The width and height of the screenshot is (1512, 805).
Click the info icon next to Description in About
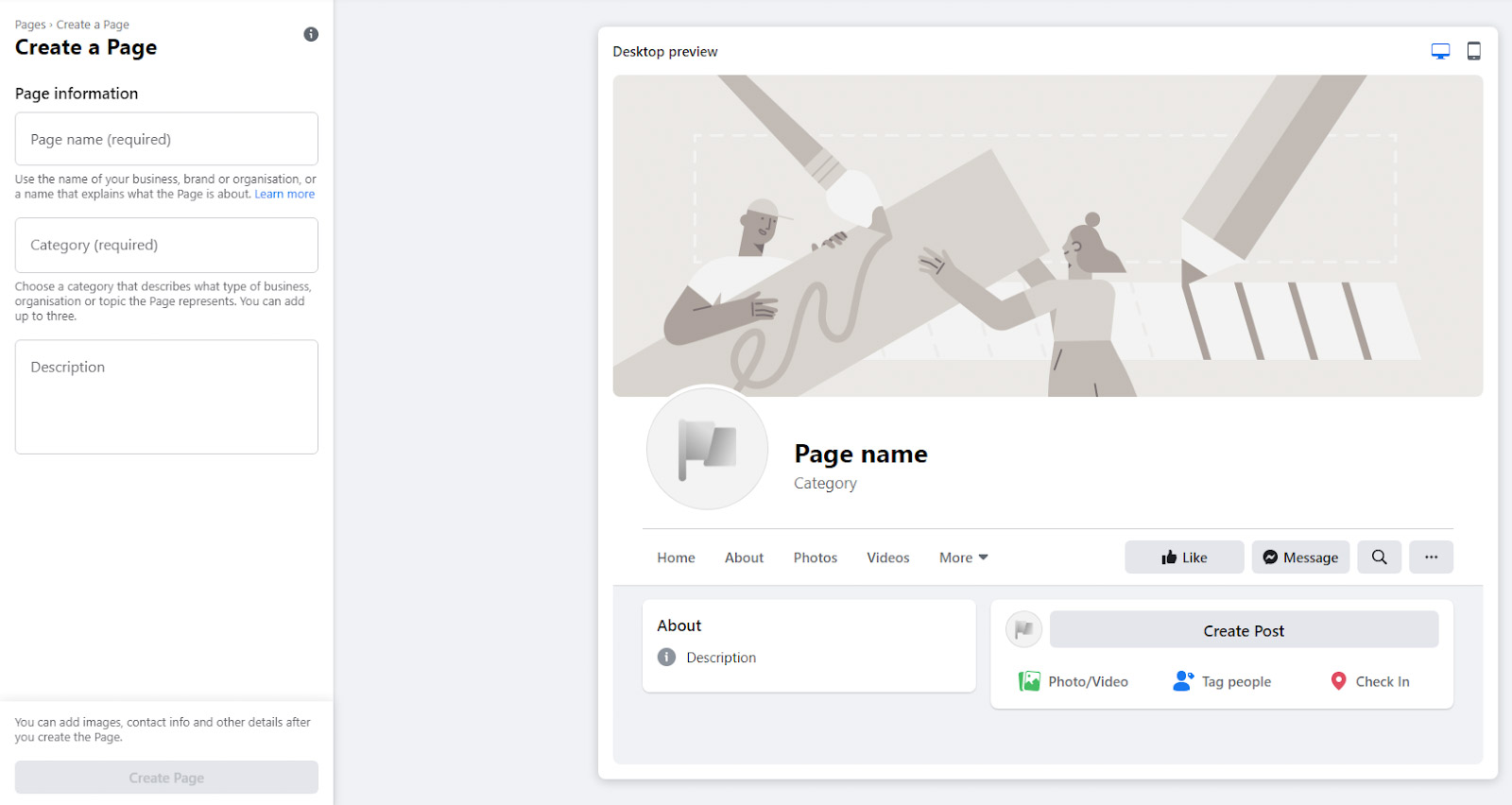click(667, 657)
